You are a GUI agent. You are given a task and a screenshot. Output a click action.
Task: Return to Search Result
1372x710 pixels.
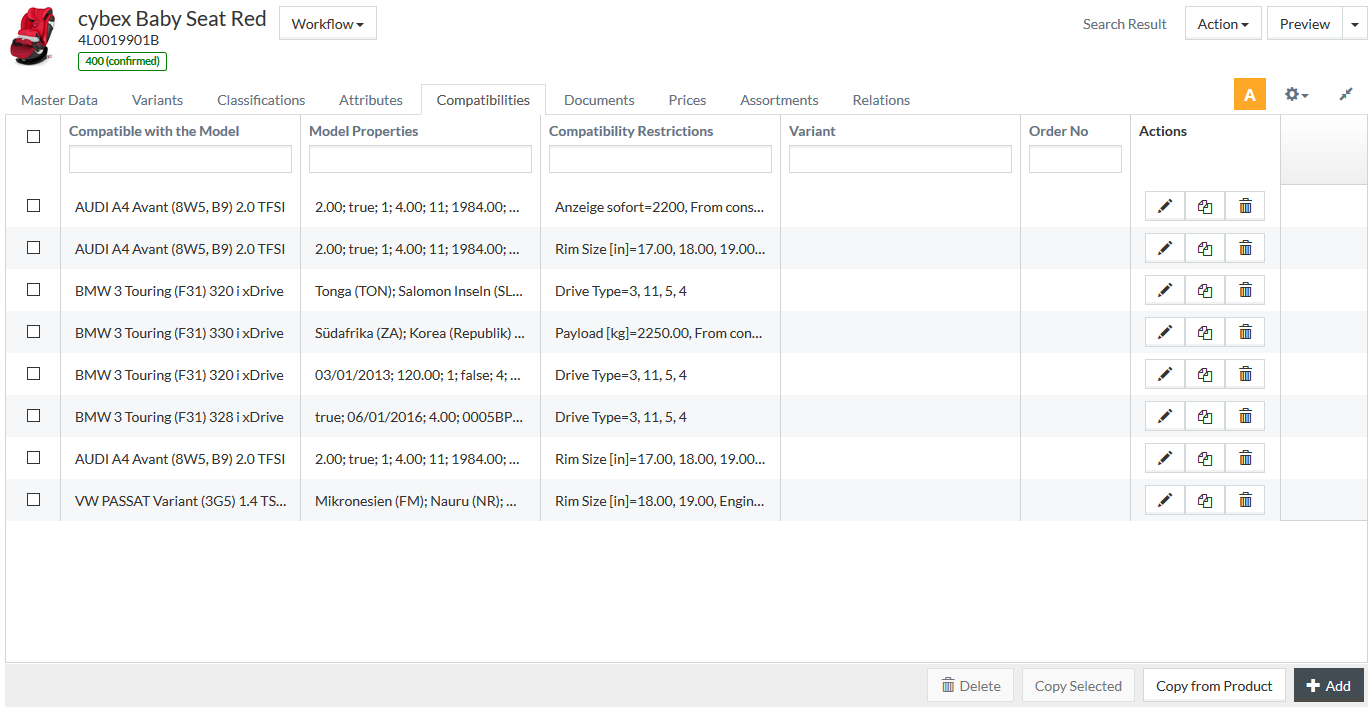(x=1125, y=24)
